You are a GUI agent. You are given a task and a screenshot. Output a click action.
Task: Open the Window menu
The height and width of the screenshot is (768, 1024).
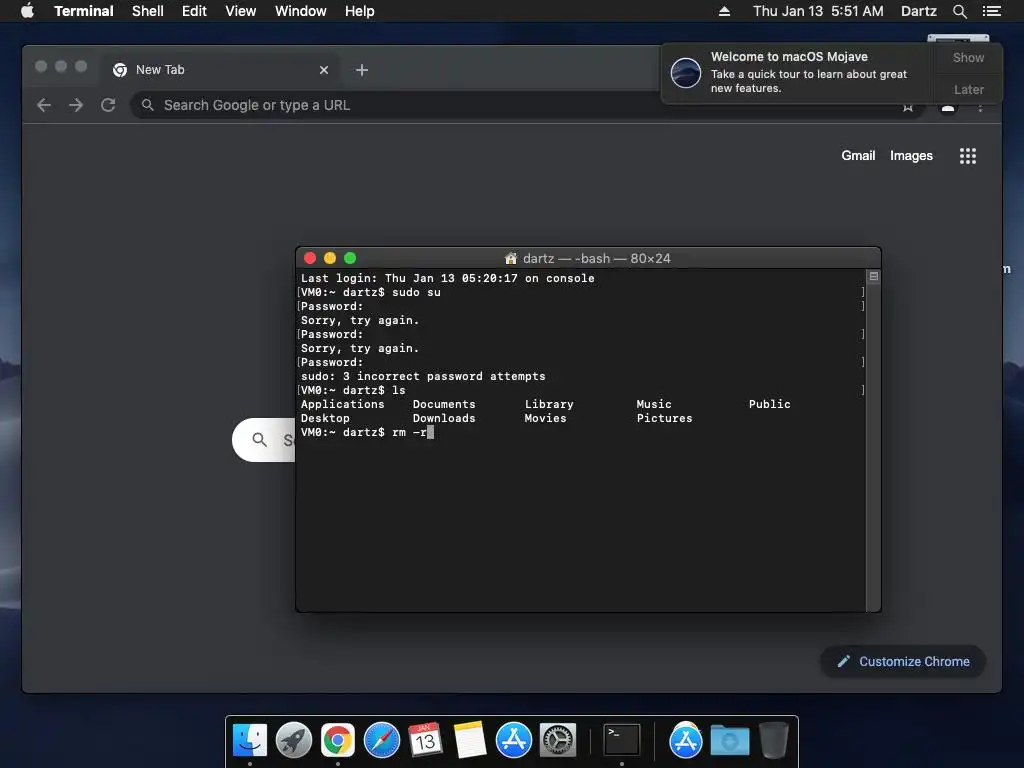pos(300,11)
